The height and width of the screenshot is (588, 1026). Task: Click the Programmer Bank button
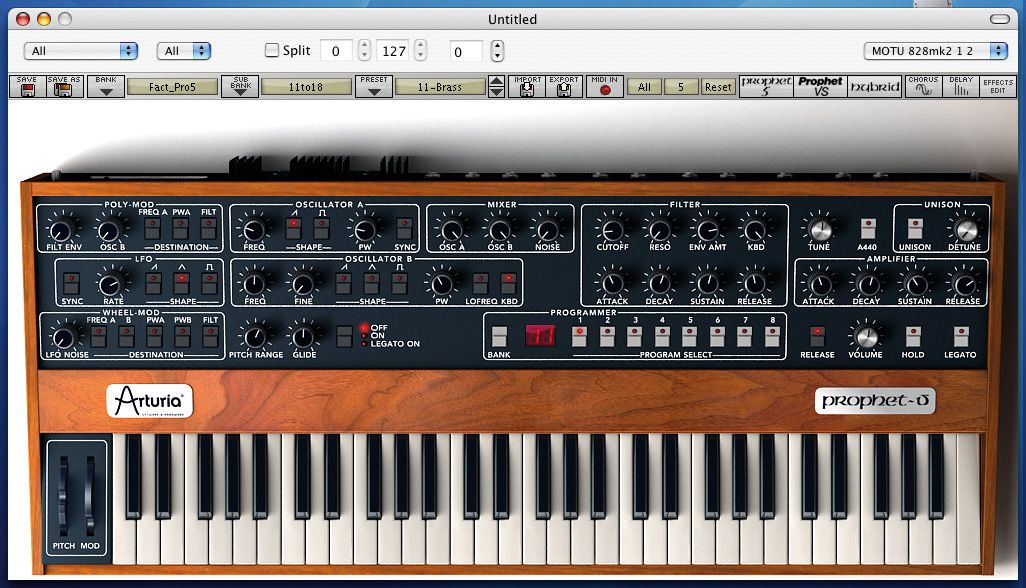pyautogui.click(x=499, y=336)
